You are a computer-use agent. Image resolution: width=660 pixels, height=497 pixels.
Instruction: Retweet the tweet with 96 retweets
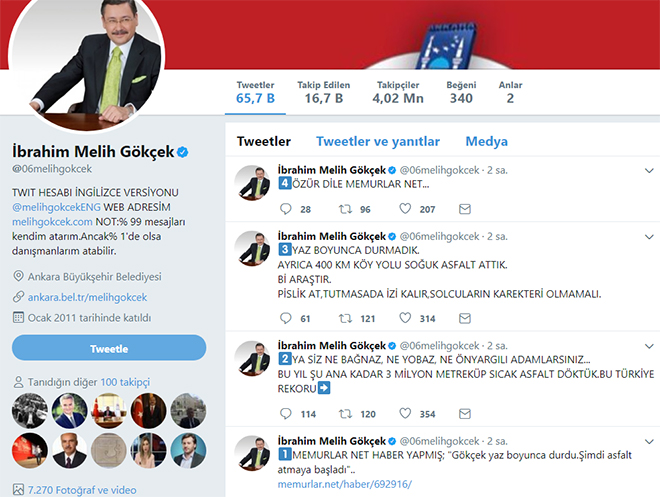[346, 209]
